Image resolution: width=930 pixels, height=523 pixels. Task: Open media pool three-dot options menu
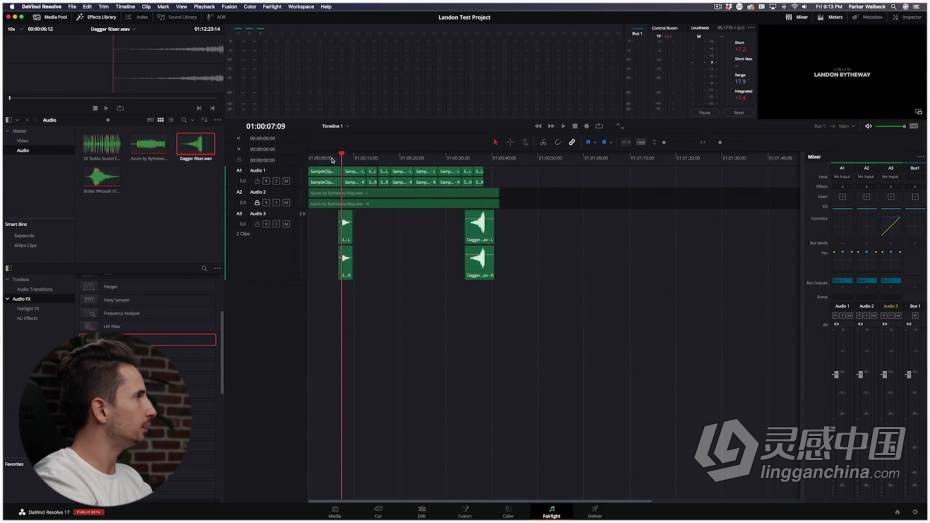click(x=218, y=120)
